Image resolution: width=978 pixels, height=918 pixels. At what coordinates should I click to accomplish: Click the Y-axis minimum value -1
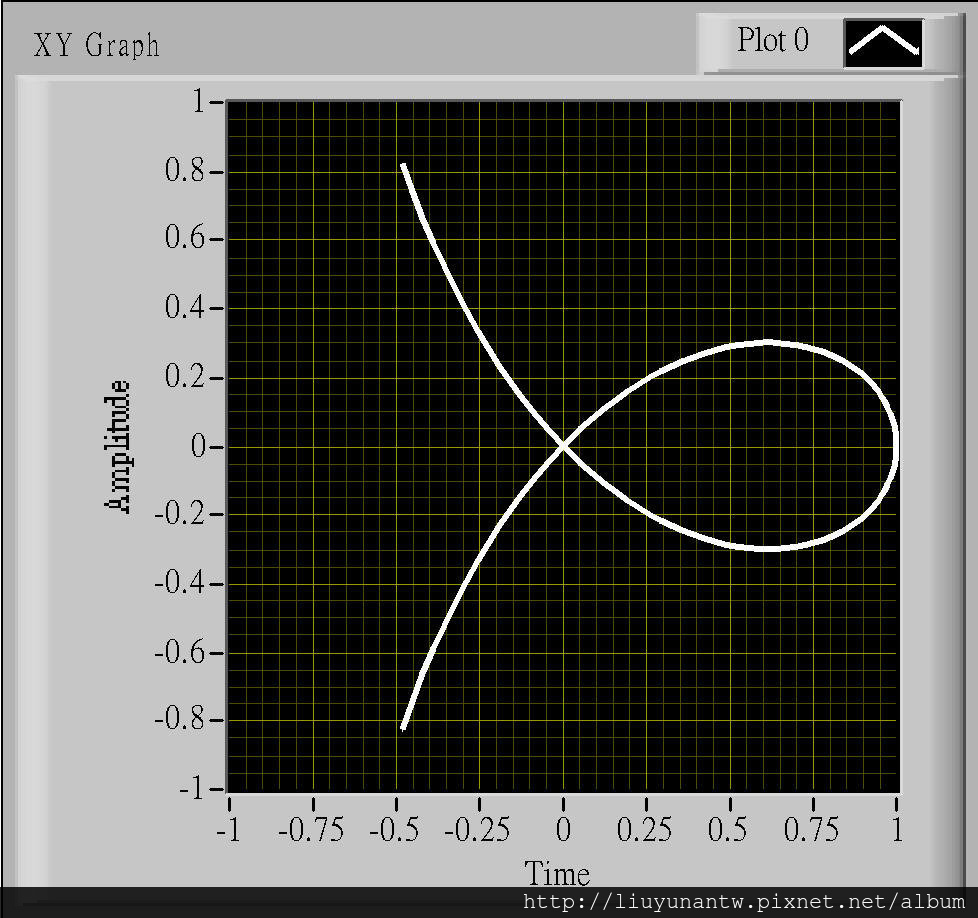click(191, 790)
